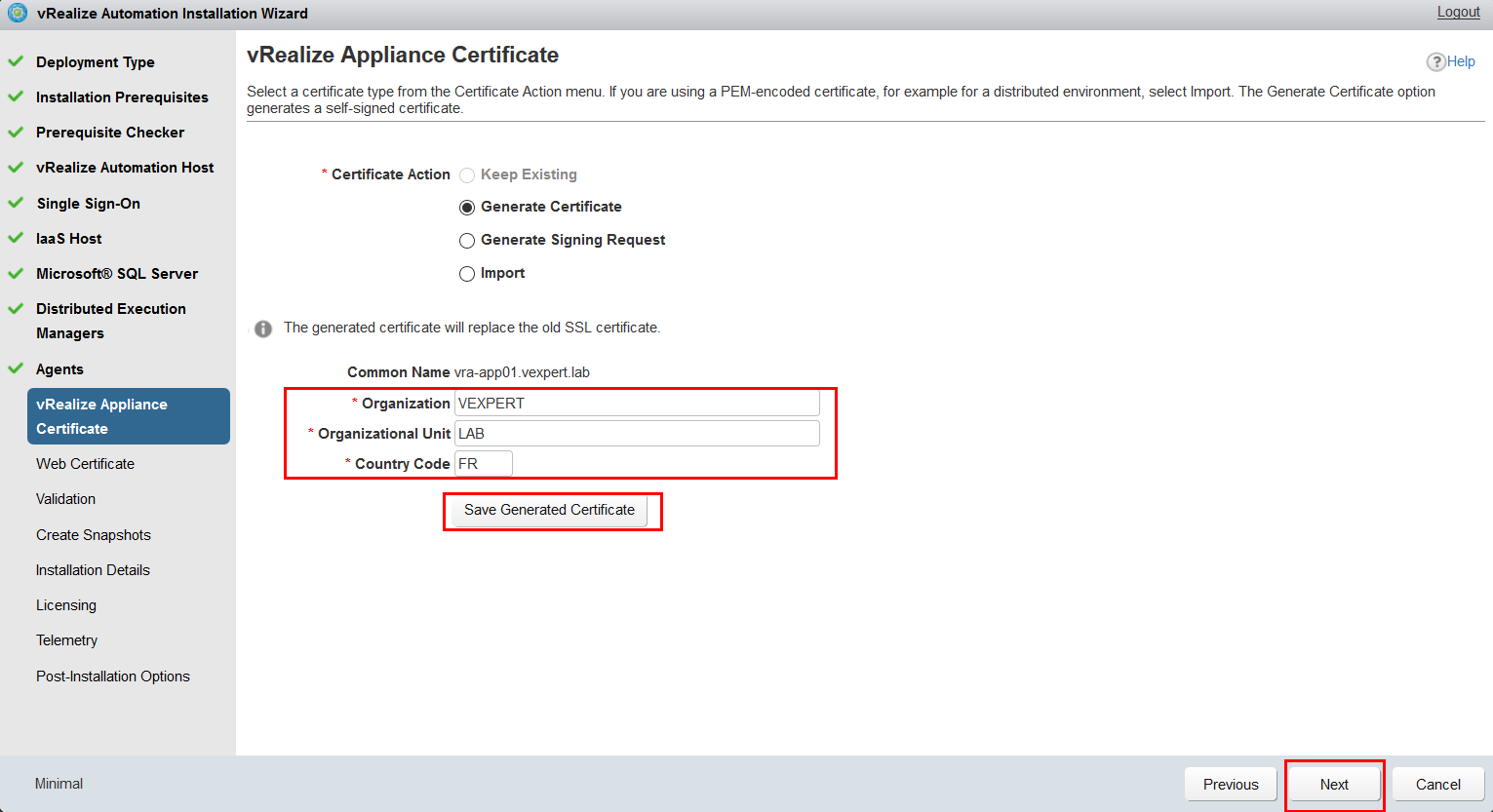The height and width of the screenshot is (812, 1493).
Task: Click the checkmark beside IaaS Host
Action: click(16, 238)
